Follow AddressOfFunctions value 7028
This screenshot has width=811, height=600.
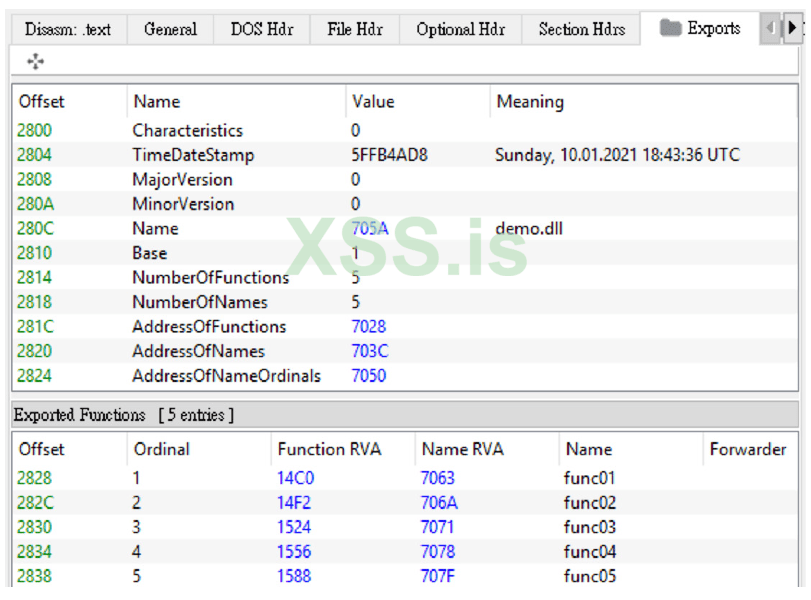pos(369,327)
